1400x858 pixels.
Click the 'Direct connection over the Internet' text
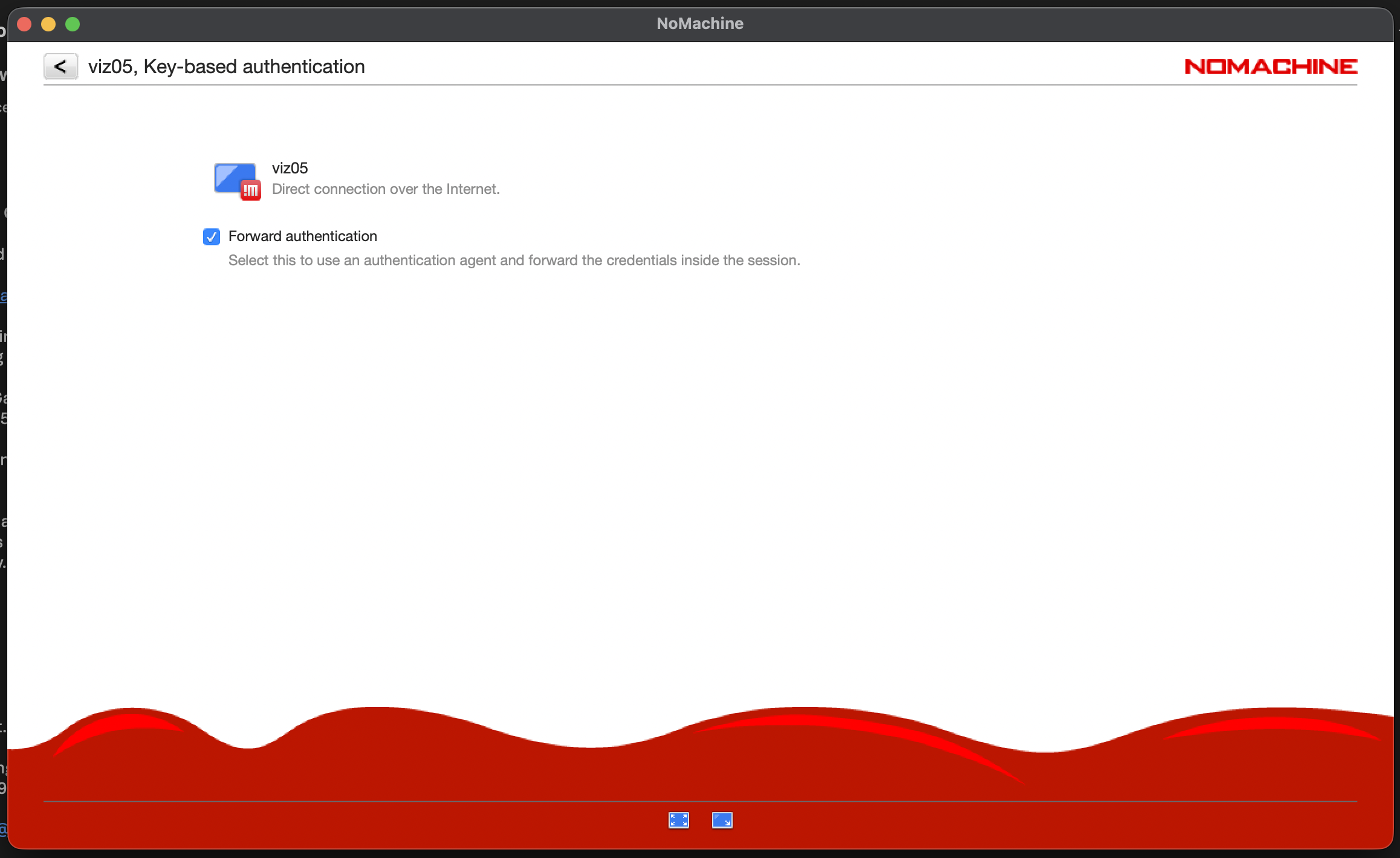click(386, 189)
